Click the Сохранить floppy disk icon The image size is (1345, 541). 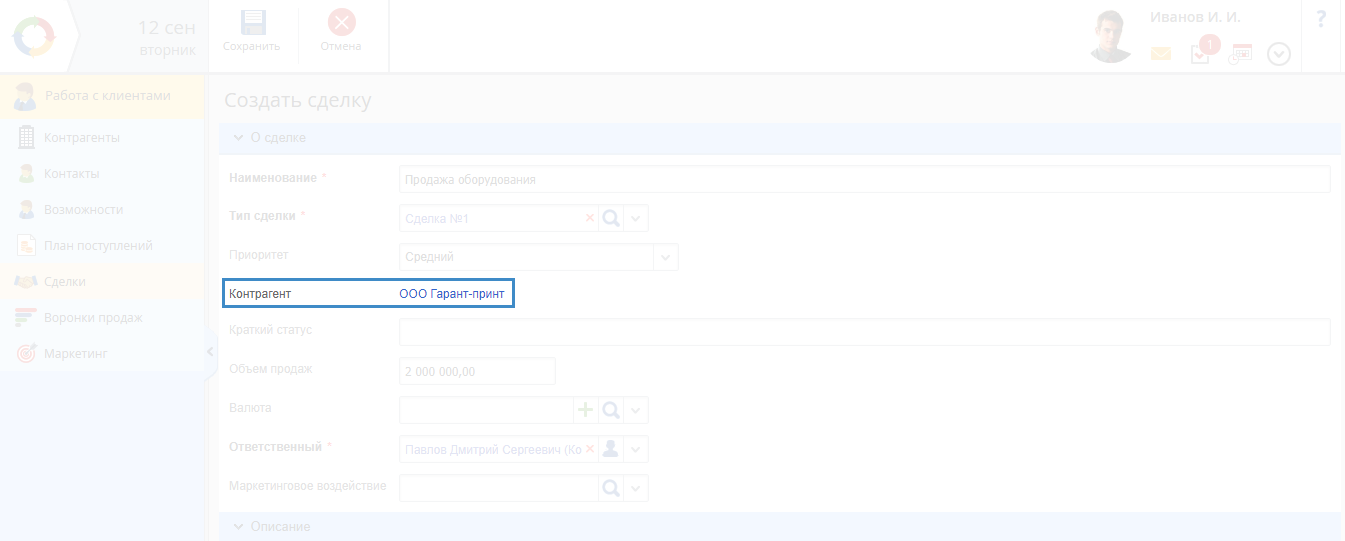click(253, 23)
